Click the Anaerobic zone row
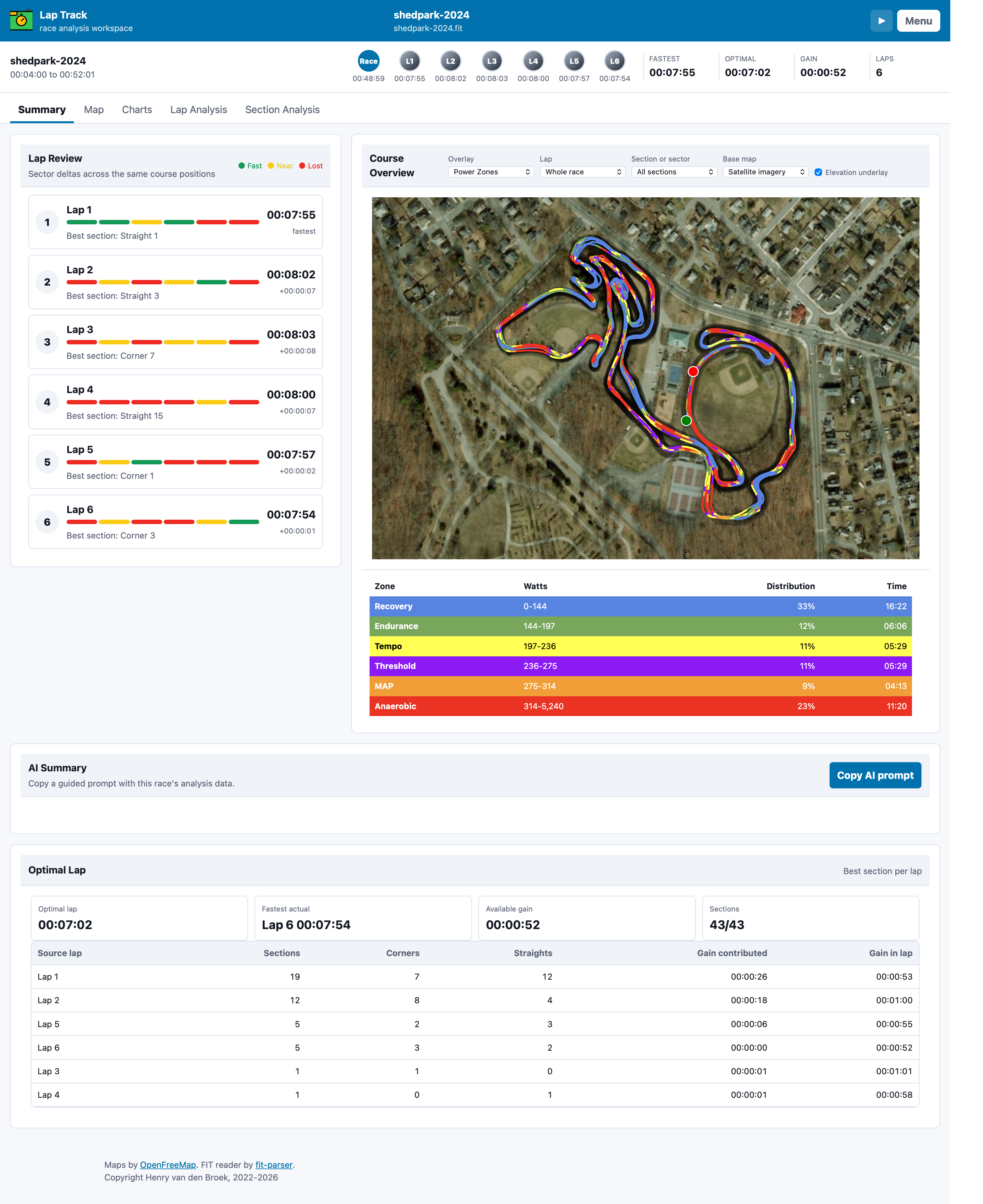Image resolution: width=983 pixels, height=1204 pixels. tap(640, 706)
